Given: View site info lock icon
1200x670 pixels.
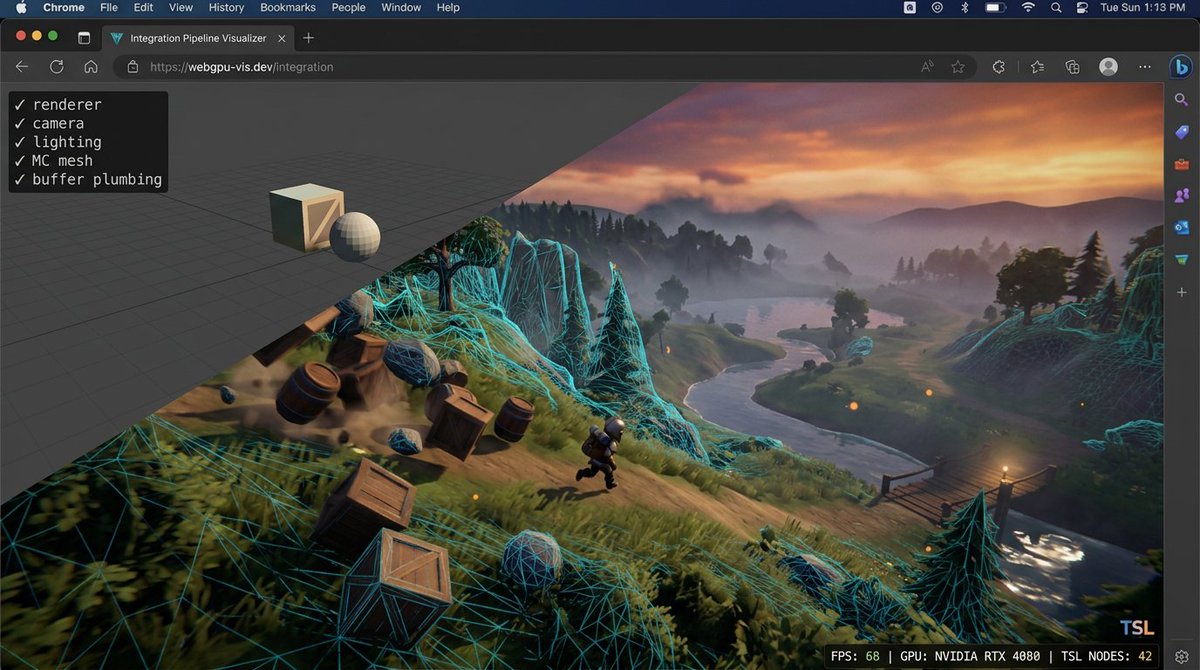Looking at the screenshot, I should coord(132,67).
